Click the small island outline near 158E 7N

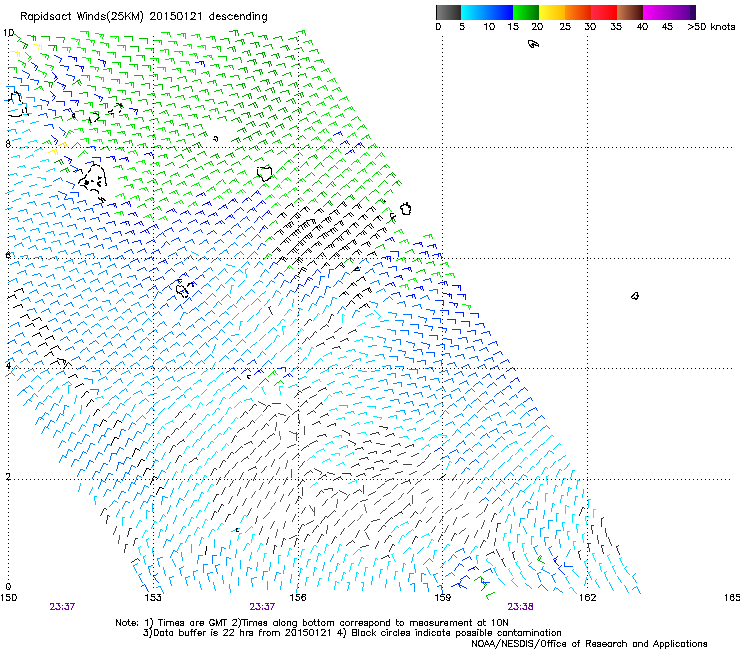point(406,208)
